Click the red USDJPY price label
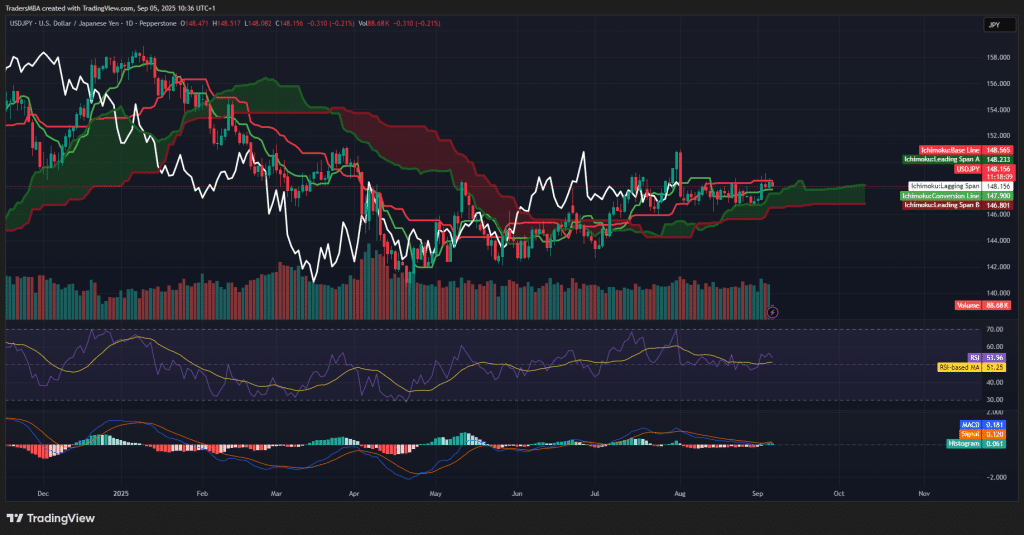This screenshot has height=535, width=1024. (x=965, y=169)
